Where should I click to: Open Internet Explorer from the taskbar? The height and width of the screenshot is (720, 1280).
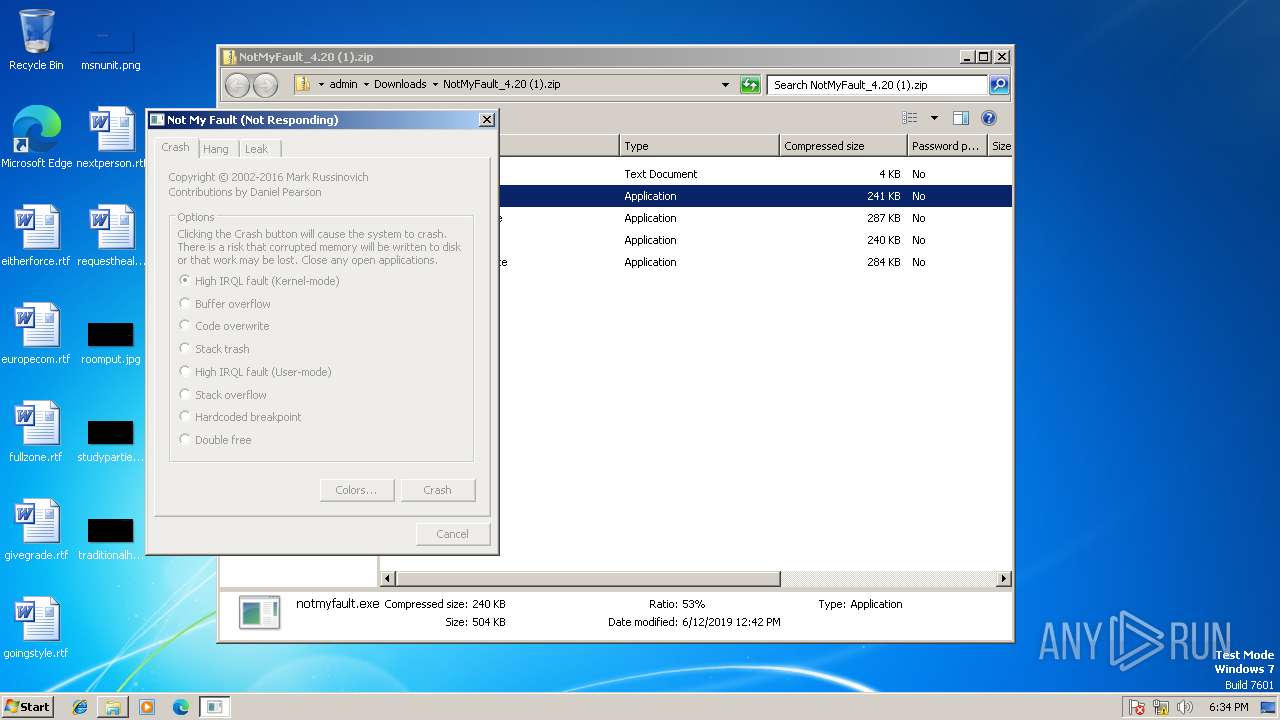coord(80,707)
